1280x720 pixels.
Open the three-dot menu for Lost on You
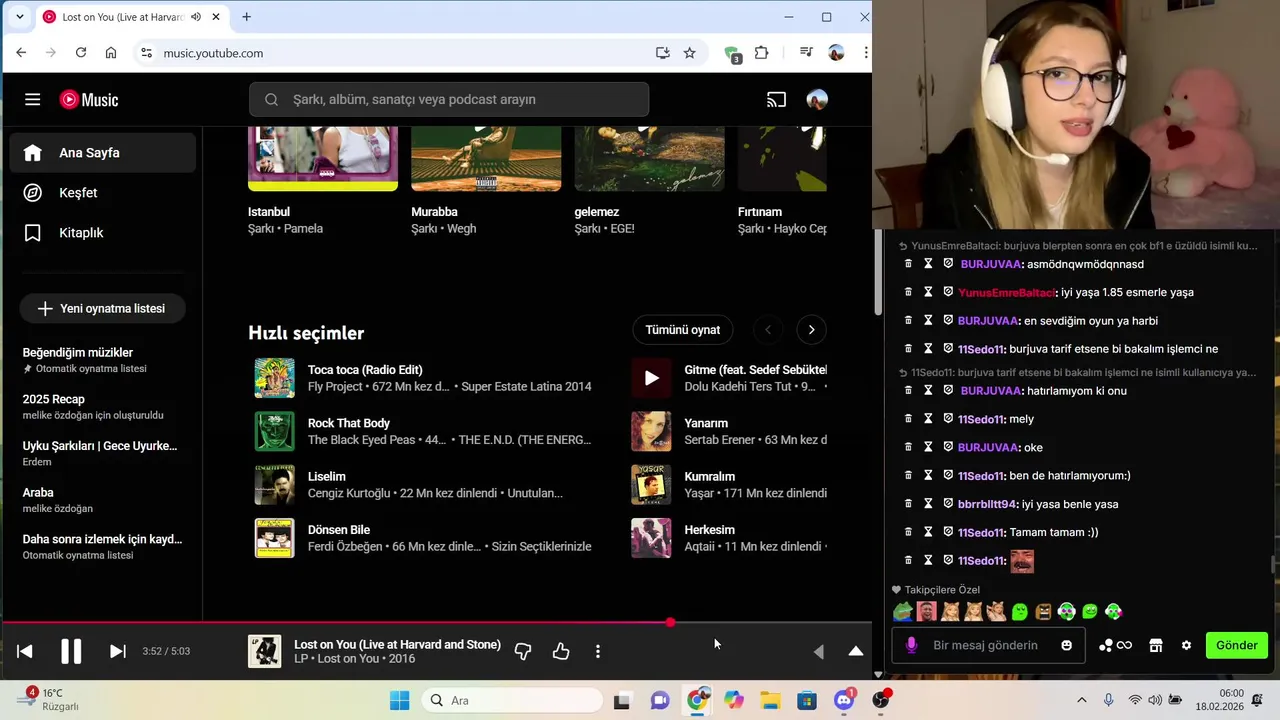pos(598,651)
